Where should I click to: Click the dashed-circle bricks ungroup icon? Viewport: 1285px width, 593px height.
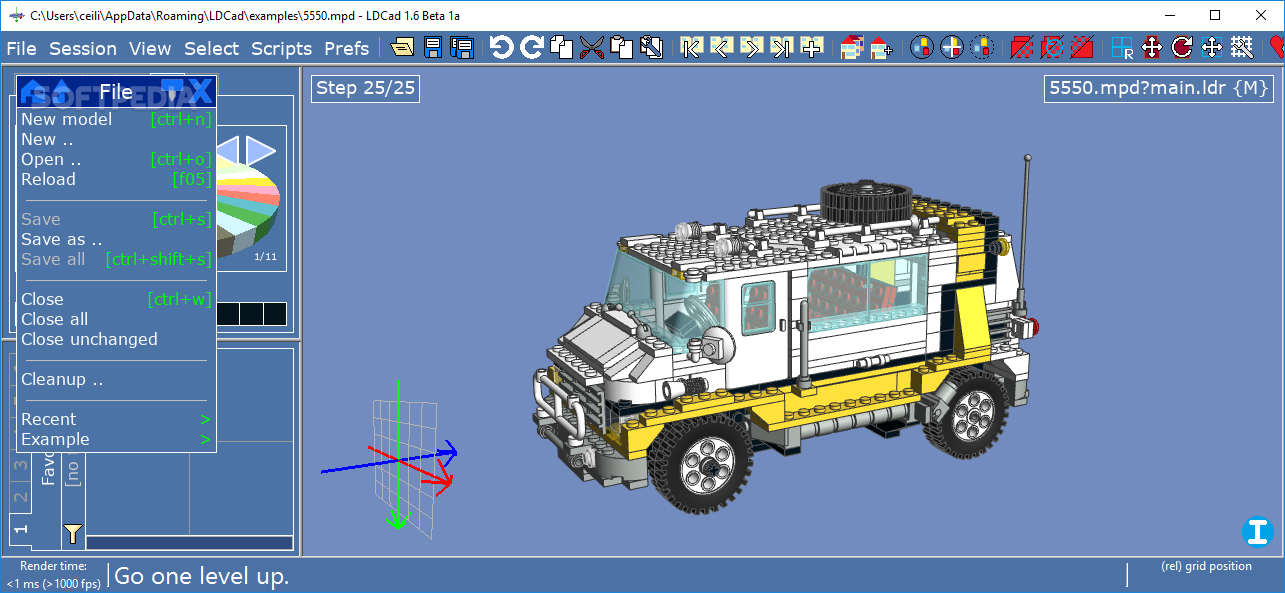(x=982, y=47)
